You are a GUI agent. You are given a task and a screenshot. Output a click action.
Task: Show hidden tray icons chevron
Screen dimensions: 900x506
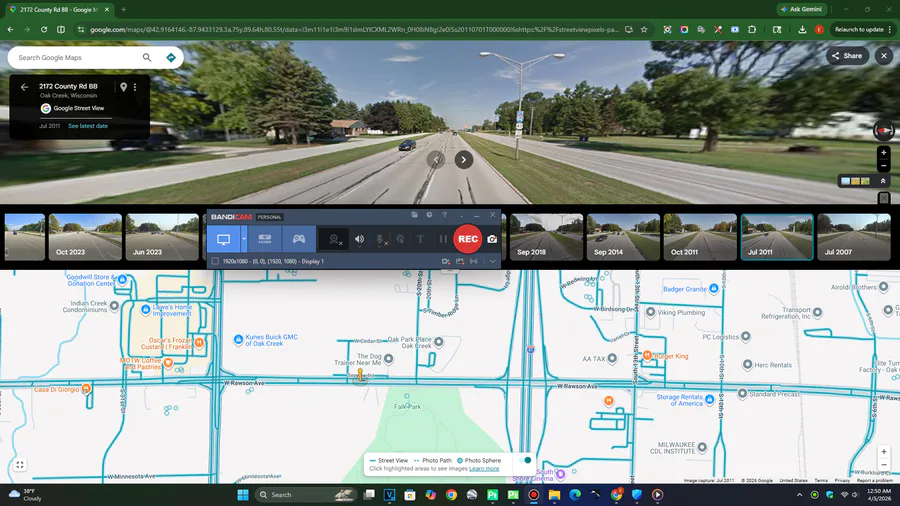(x=799, y=495)
